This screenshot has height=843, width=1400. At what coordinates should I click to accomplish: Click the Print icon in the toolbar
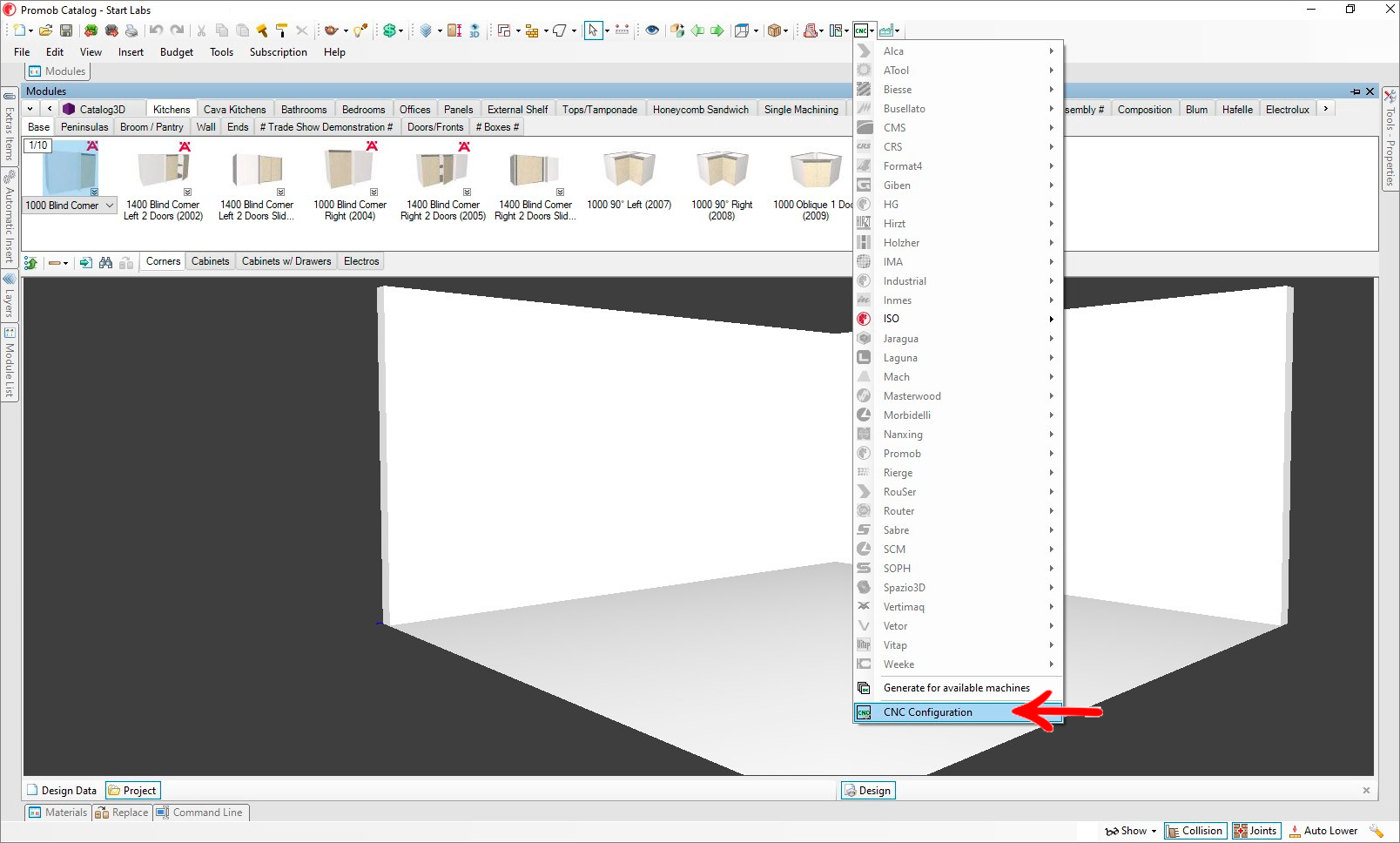pos(131,30)
